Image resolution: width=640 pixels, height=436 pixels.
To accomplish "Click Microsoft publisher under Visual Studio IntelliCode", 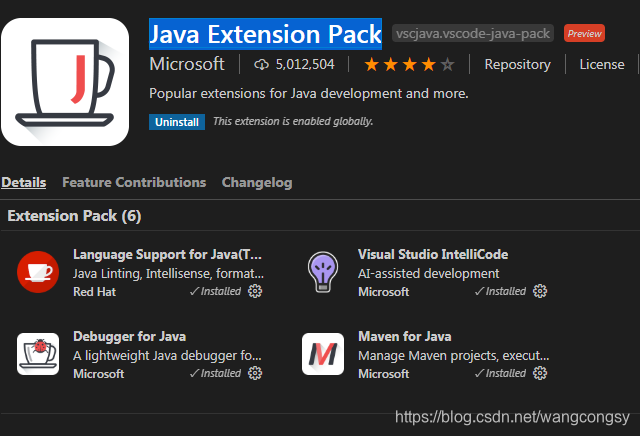I will tap(383, 292).
